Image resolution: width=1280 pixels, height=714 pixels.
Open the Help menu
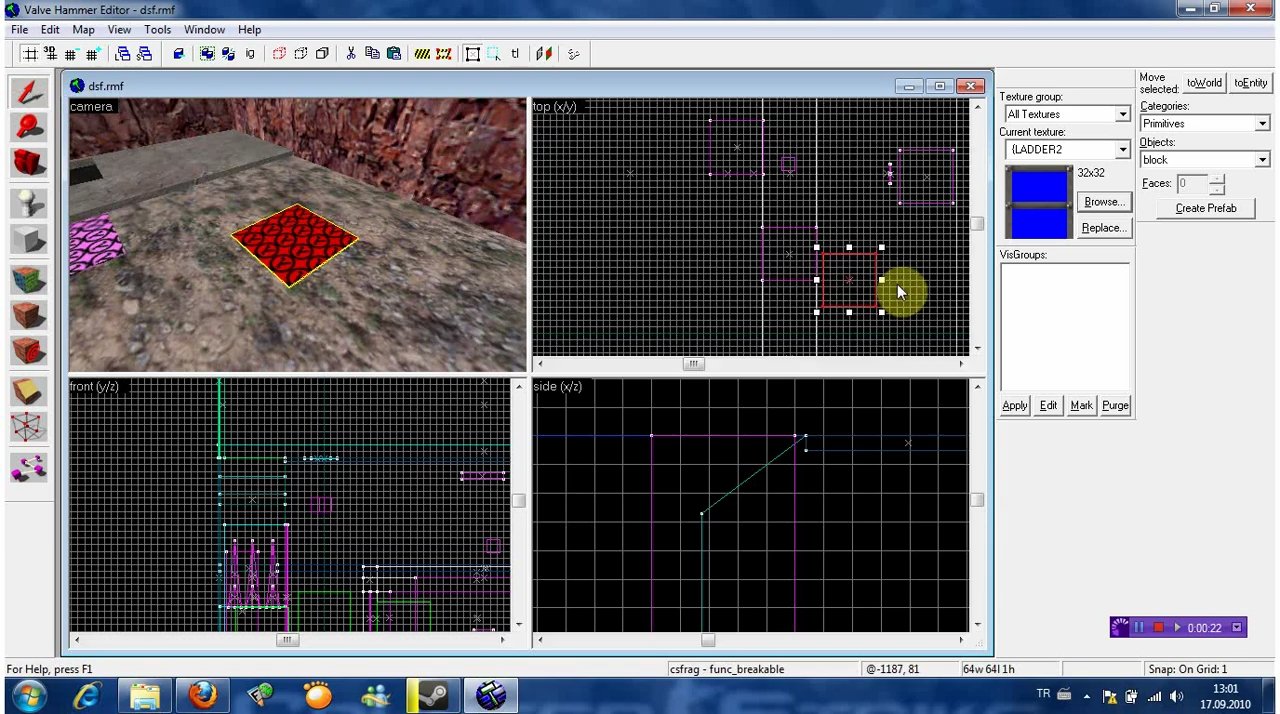(x=249, y=30)
